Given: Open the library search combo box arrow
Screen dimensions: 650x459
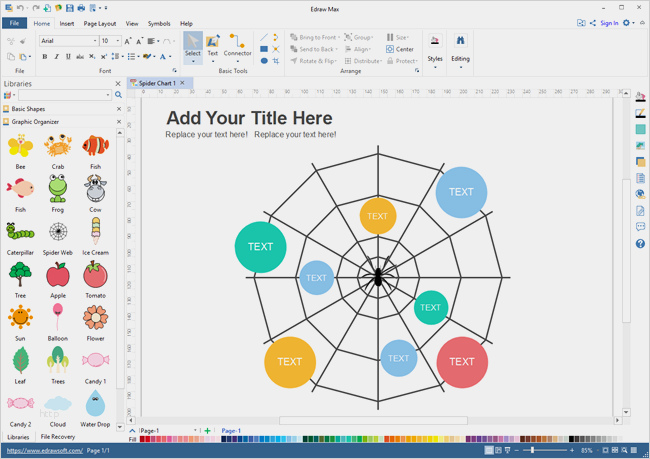Looking at the screenshot, I should pos(108,95).
